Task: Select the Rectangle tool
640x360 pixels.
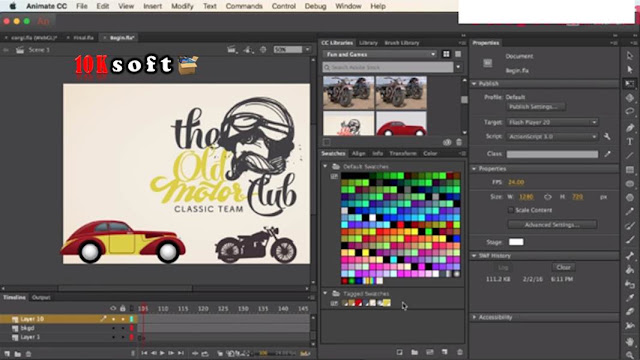Action: (x=630, y=170)
